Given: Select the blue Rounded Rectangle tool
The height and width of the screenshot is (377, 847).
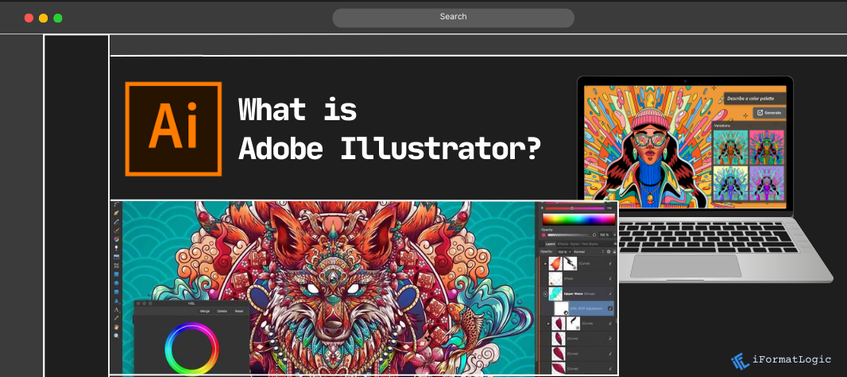Looking at the screenshot, I should tap(117, 292).
